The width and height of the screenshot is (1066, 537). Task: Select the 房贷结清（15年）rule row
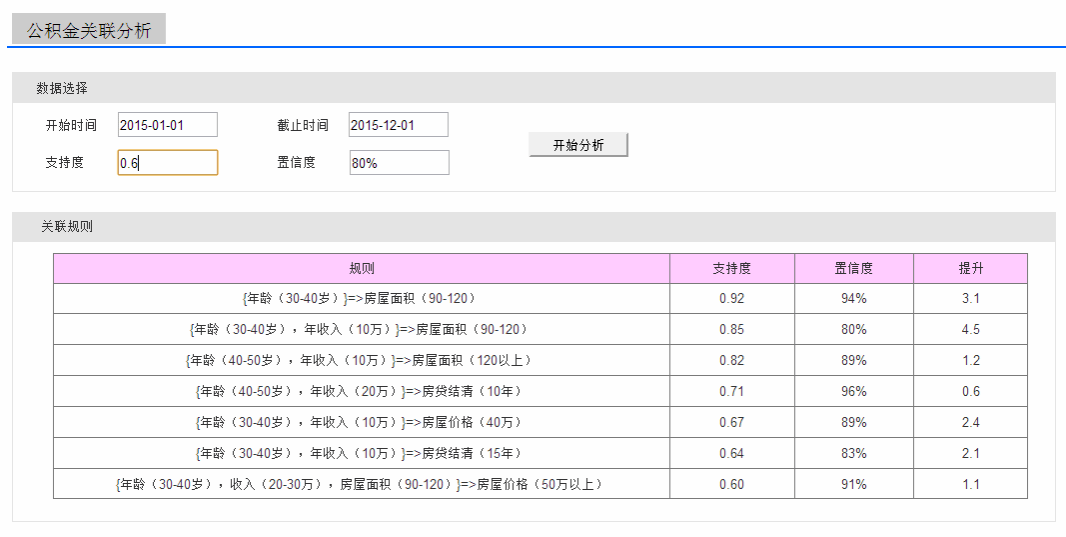(361, 453)
